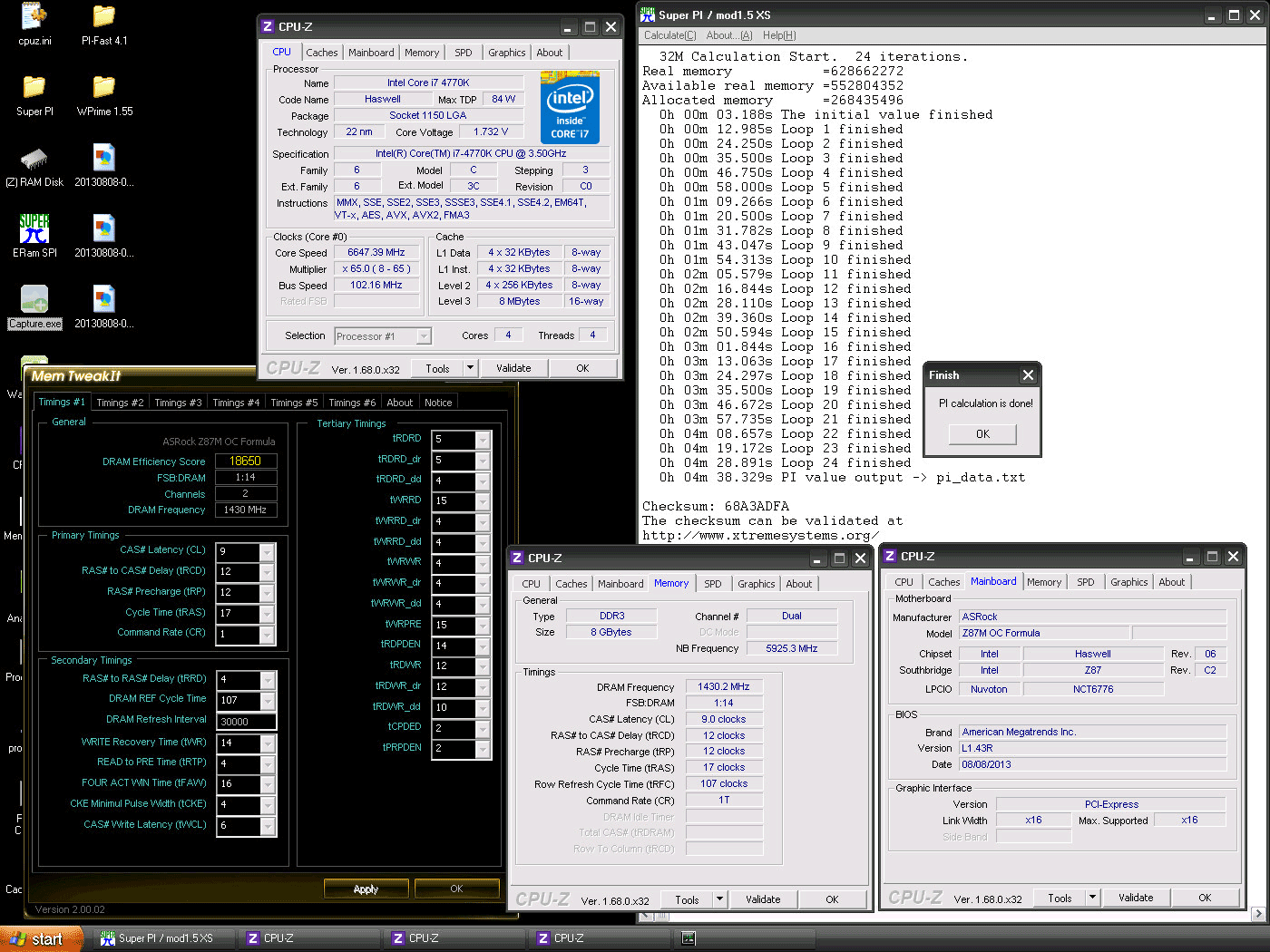Image resolution: width=1270 pixels, height=952 pixels.
Task: Click the Intel Core i7 logo badge
Action: pyautogui.click(x=570, y=108)
